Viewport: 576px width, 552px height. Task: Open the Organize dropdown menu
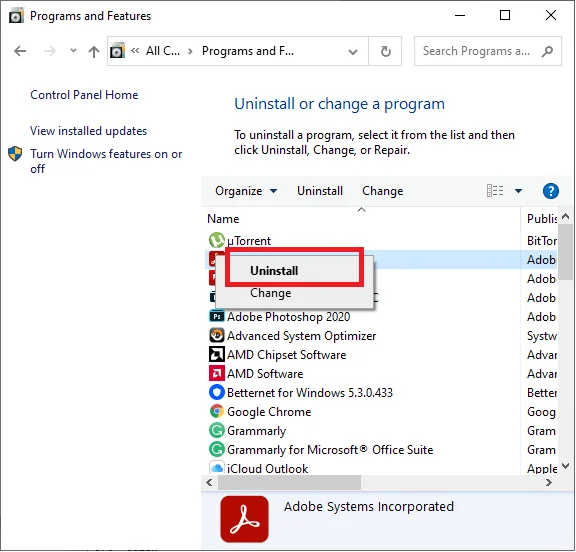246,191
